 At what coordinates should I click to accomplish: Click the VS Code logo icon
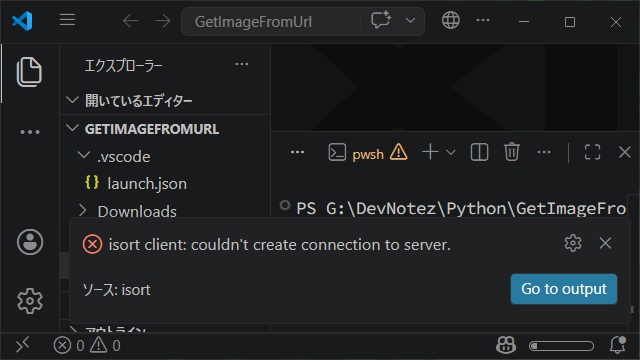point(22,21)
